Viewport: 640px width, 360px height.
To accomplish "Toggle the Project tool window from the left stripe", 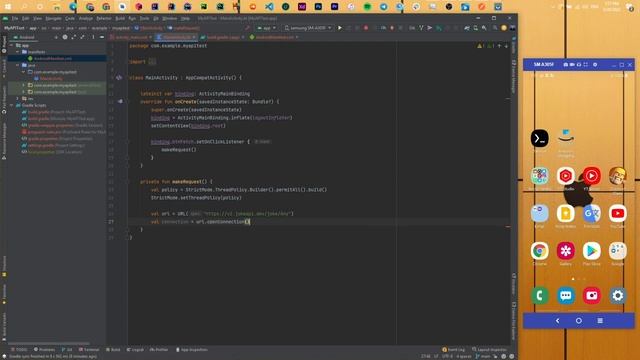I will 4,44.
